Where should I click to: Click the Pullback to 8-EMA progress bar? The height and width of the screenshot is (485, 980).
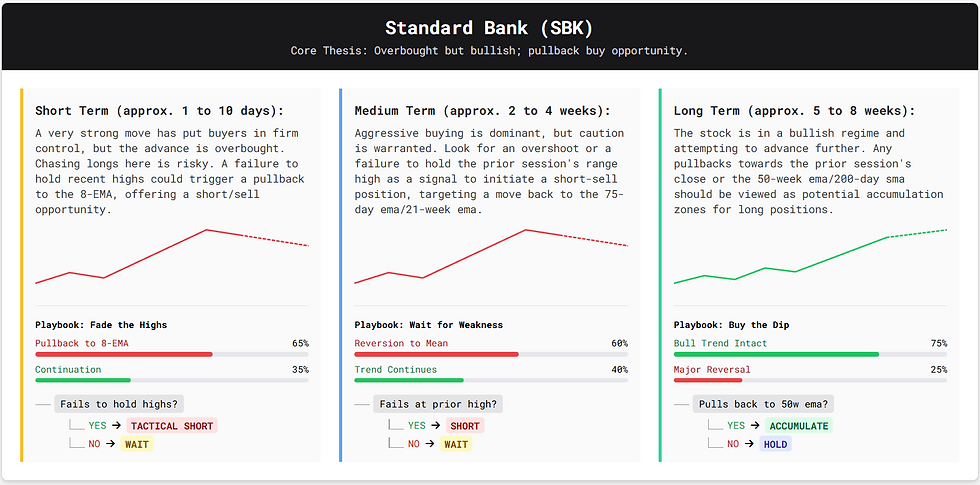click(x=172, y=354)
